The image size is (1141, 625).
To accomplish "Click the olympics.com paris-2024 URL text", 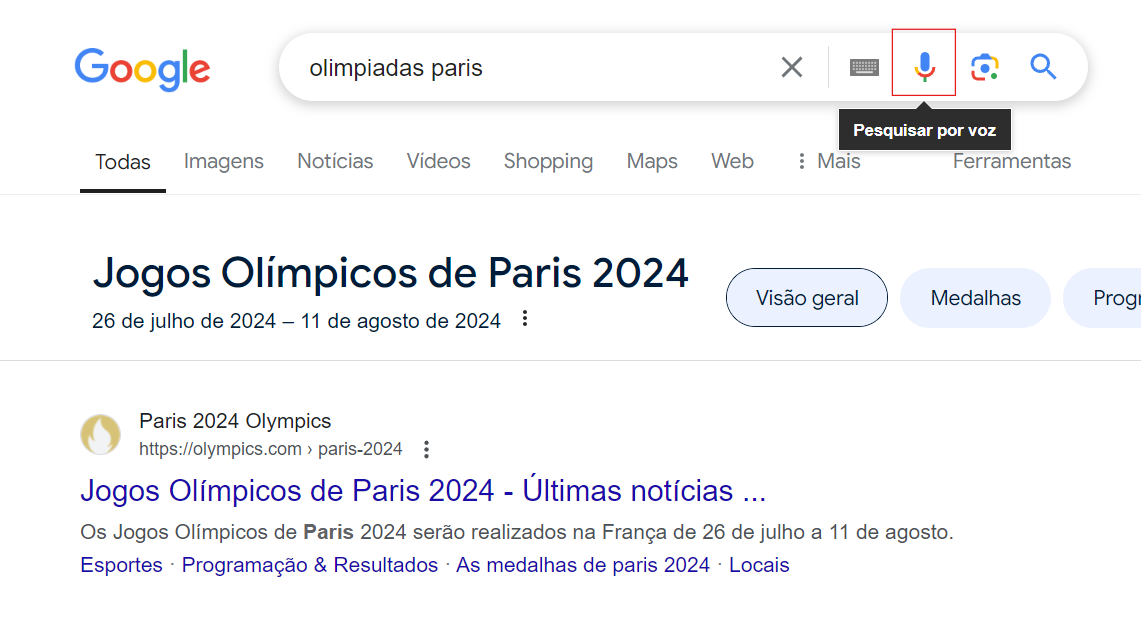I will (271, 449).
